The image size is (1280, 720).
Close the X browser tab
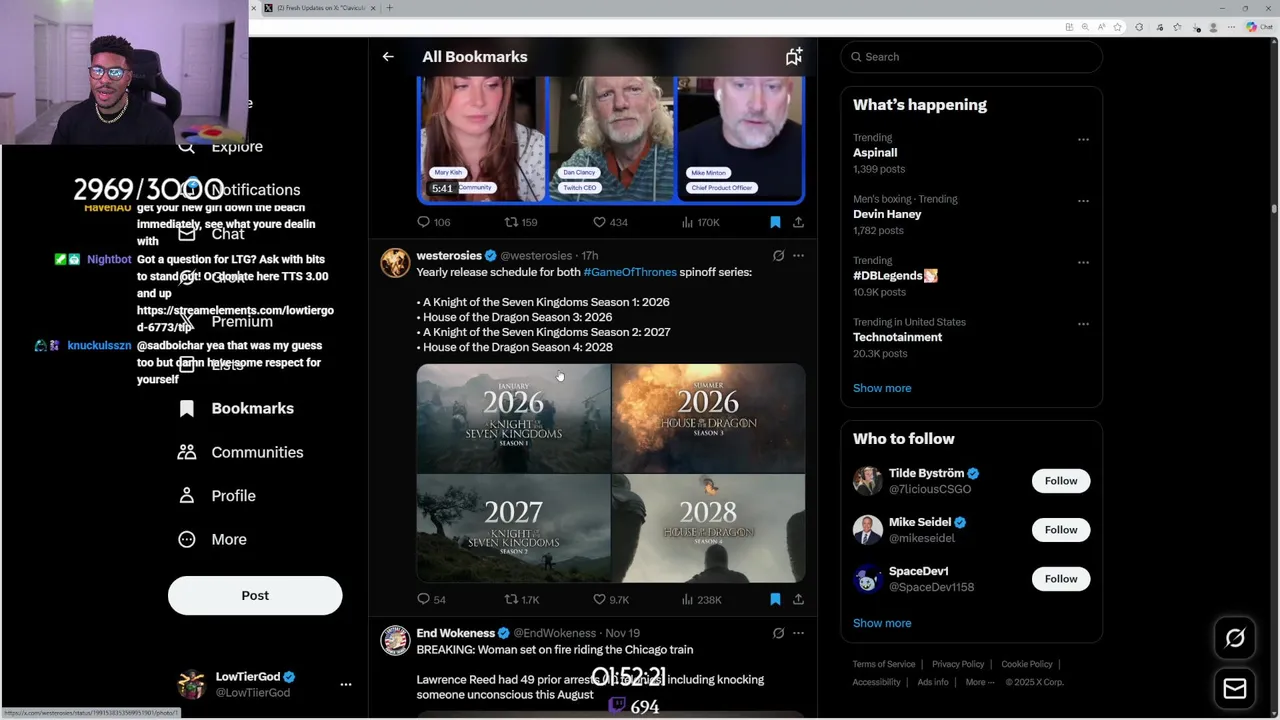pos(373,8)
